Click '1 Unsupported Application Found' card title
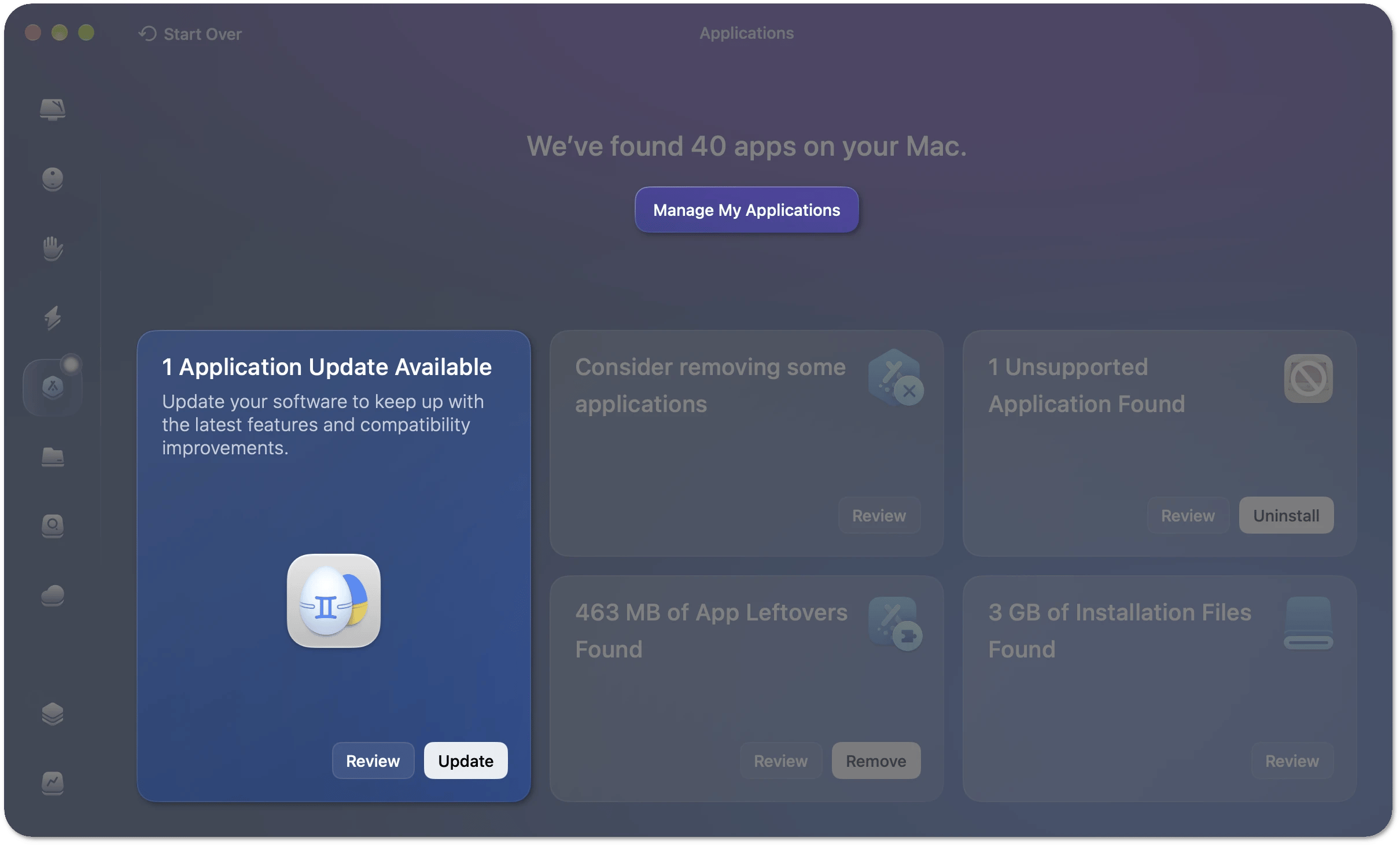The width and height of the screenshot is (1400, 845). coord(1086,385)
